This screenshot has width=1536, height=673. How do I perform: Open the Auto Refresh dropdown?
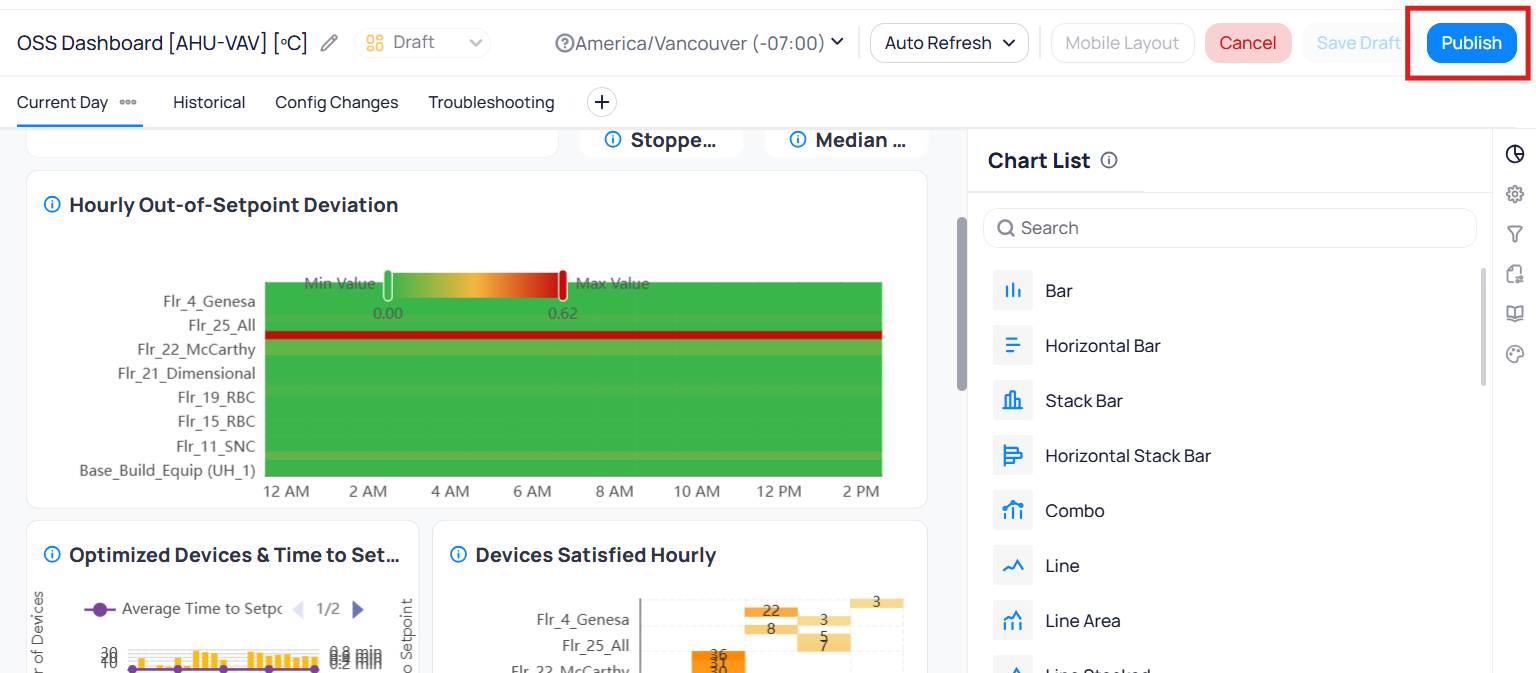coord(949,43)
